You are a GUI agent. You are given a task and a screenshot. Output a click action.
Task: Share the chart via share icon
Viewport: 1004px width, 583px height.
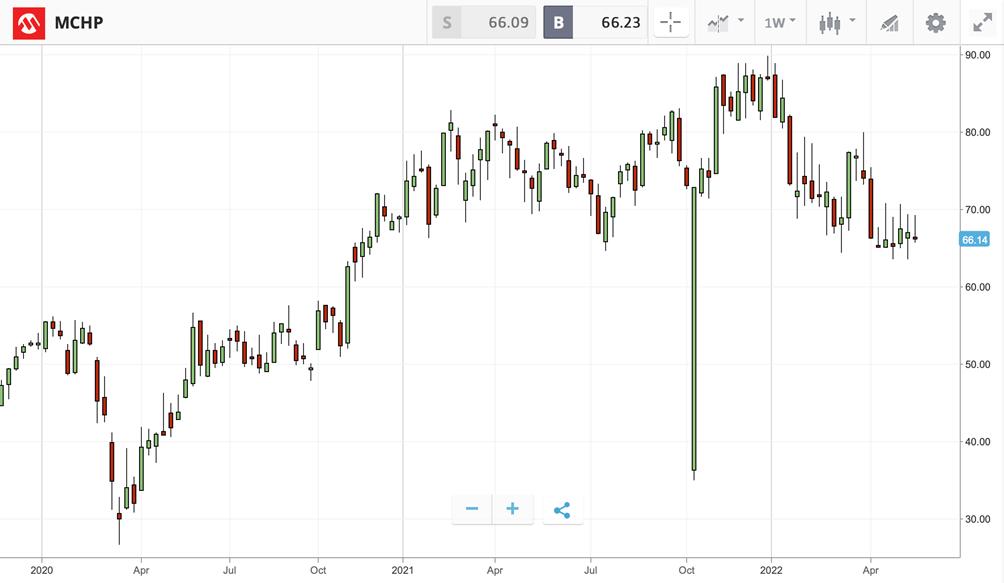pyautogui.click(x=562, y=510)
